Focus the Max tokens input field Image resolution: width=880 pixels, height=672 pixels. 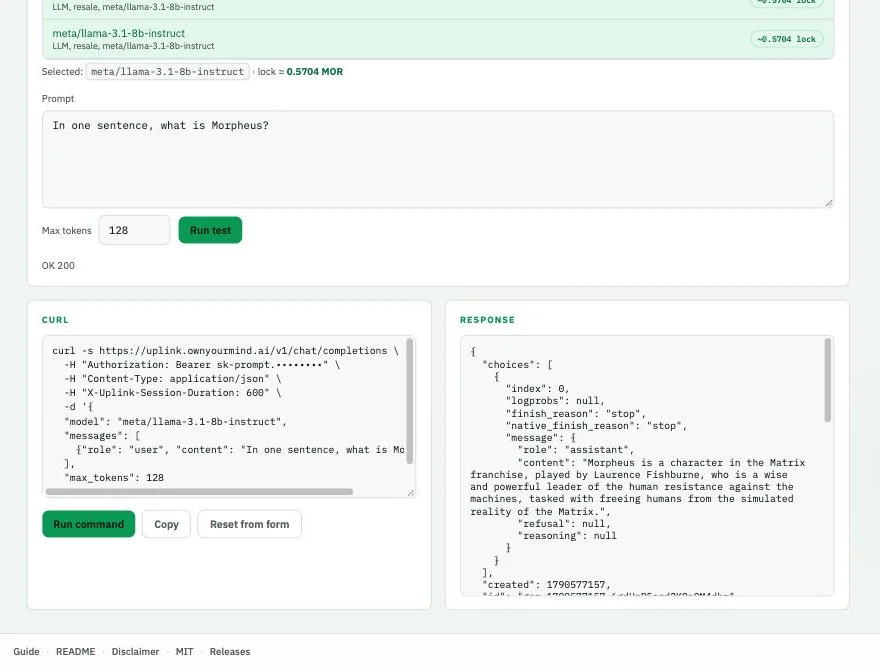pos(134,230)
